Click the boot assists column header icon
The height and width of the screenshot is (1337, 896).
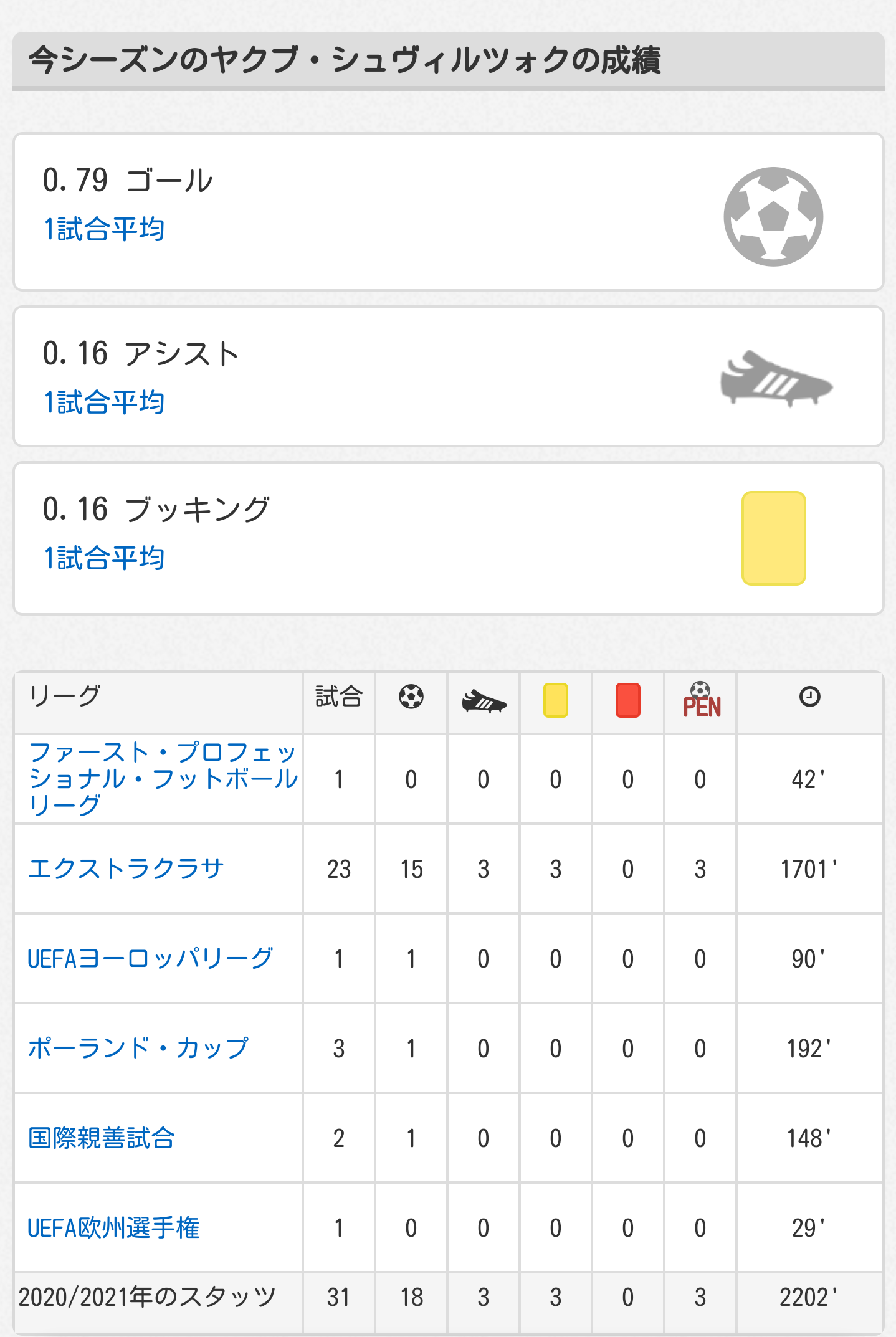tap(484, 702)
